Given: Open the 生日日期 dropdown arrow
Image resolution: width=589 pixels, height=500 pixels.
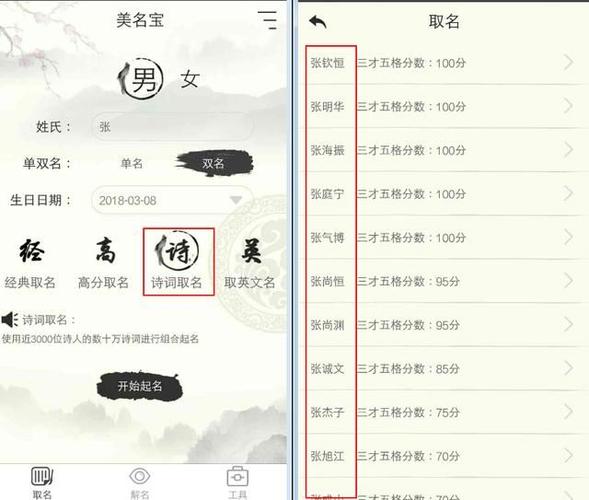Looking at the screenshot, I should (x=236, y=200).
